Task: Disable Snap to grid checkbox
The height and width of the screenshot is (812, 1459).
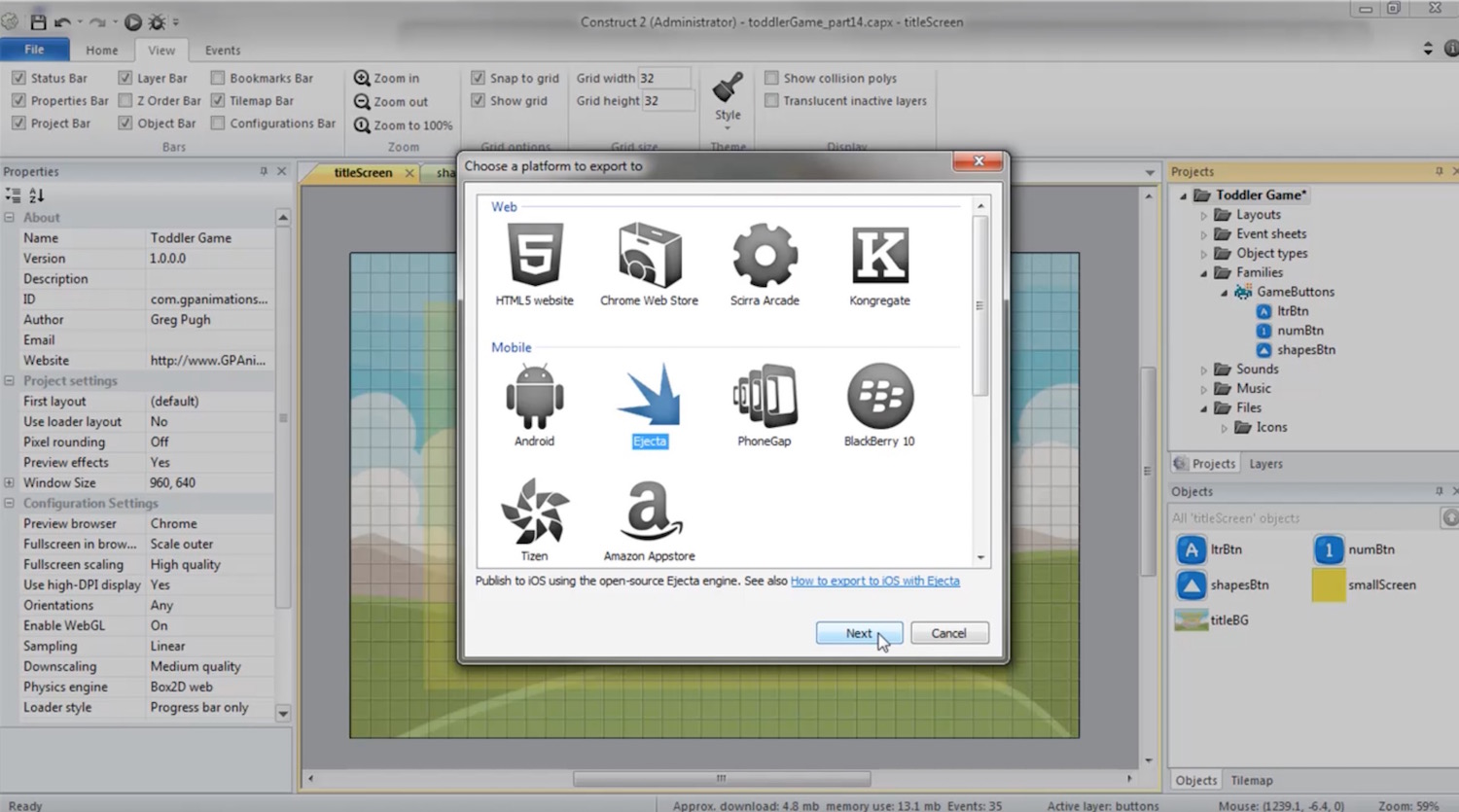Action: pyautogui.click(x=478, y=78)
